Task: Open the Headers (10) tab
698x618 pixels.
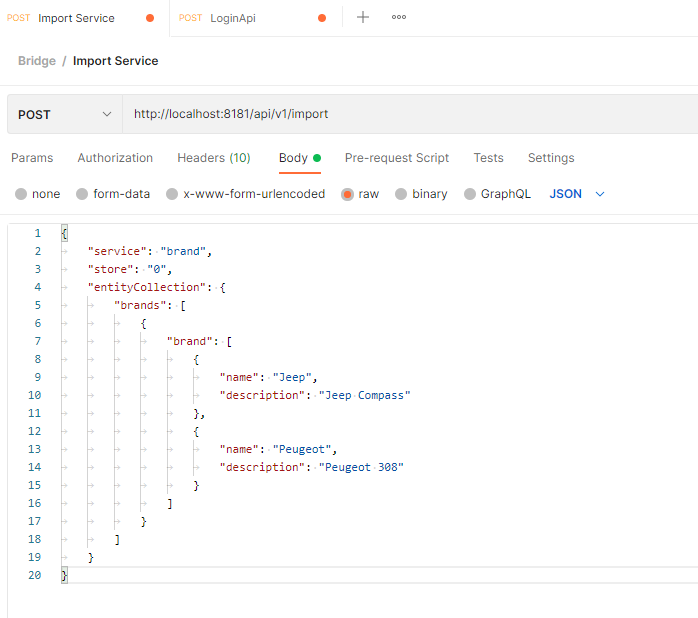Action: (x=213, y=158)
